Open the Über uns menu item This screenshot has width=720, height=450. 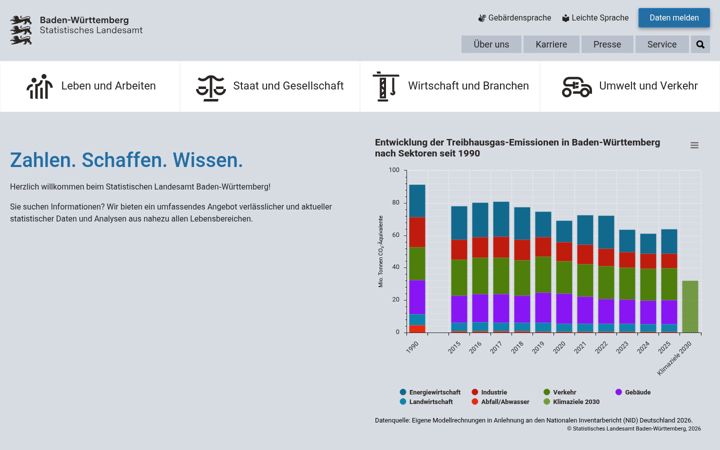click(491, 45)
